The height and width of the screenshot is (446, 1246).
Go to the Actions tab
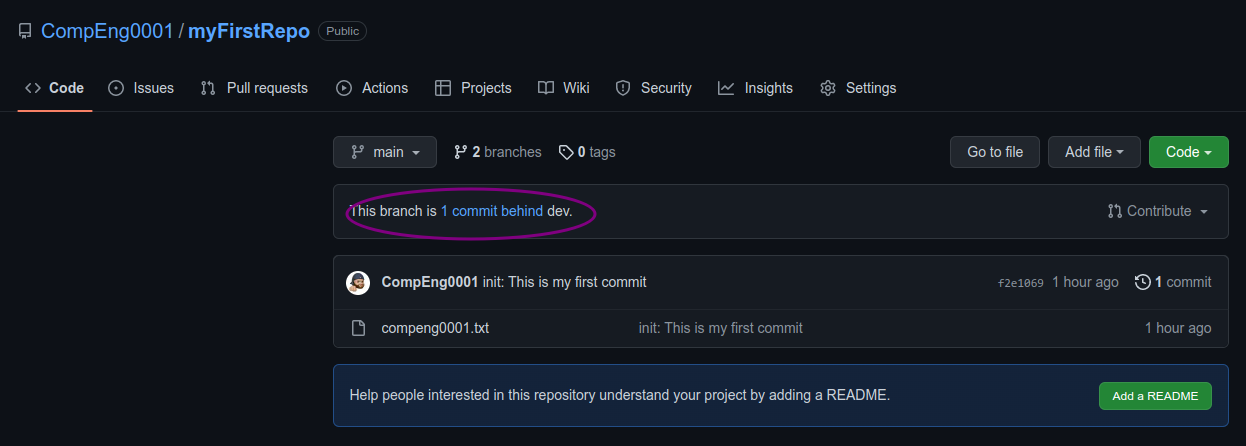click(372, 88)
